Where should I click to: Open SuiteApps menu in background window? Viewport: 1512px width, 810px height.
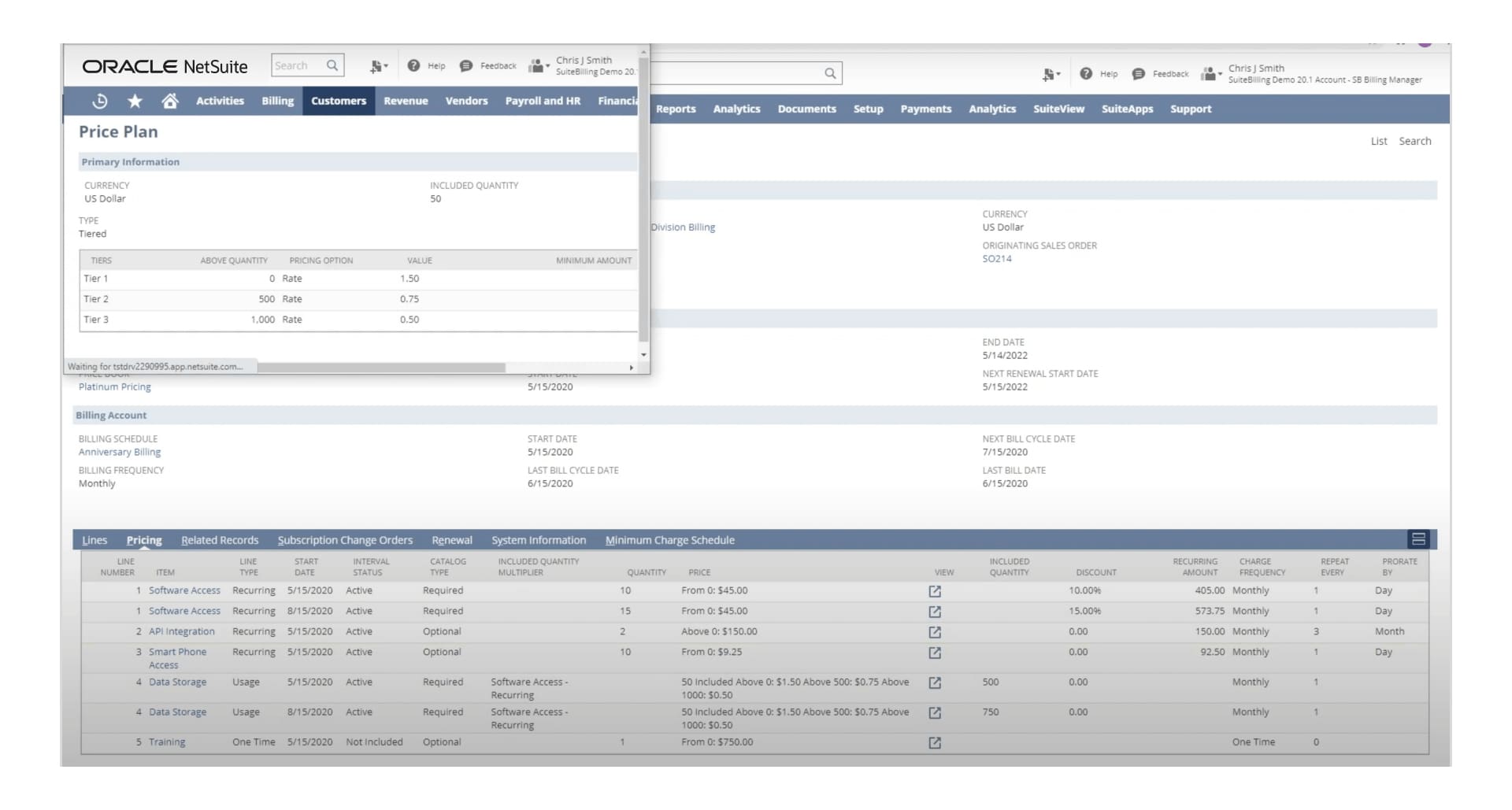(x=1127, y=109)
